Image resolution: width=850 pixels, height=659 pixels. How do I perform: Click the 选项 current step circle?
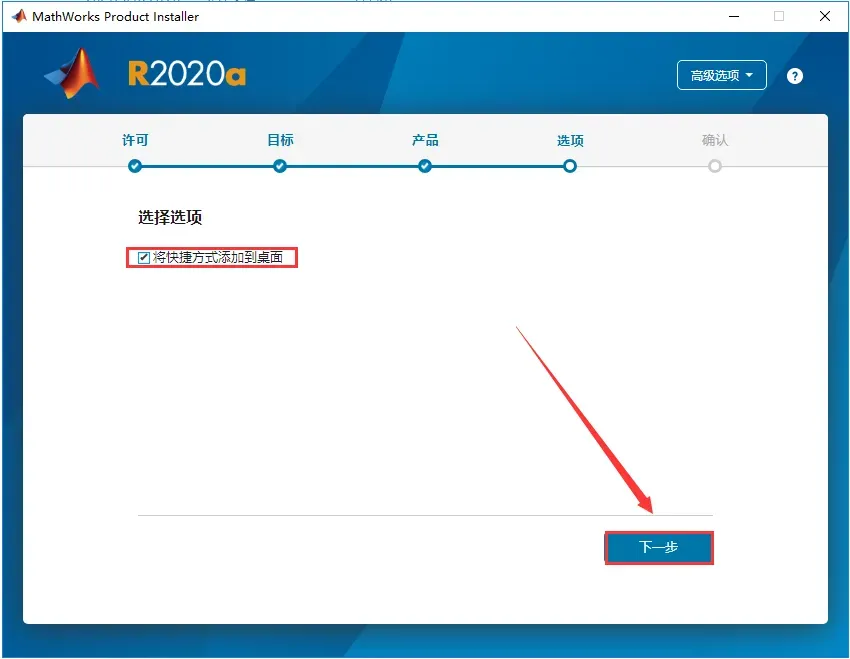pyautogui.click(x=570, y=166)
